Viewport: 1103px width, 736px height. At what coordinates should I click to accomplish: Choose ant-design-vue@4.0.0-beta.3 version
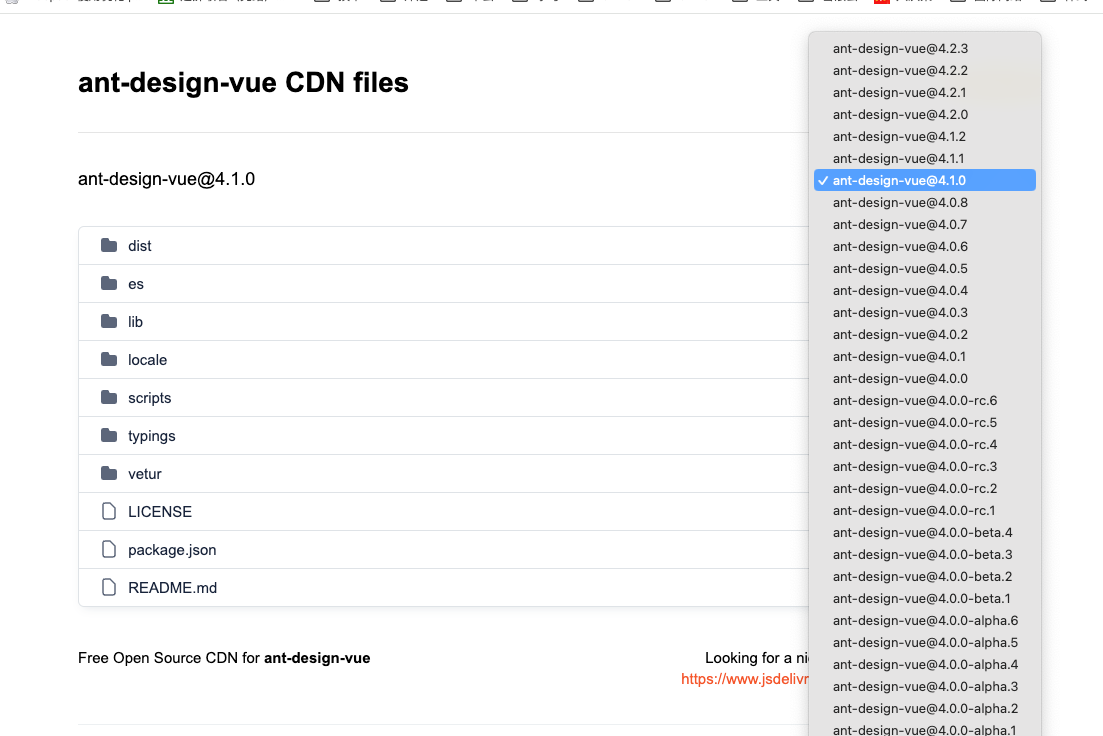[924, 554]
